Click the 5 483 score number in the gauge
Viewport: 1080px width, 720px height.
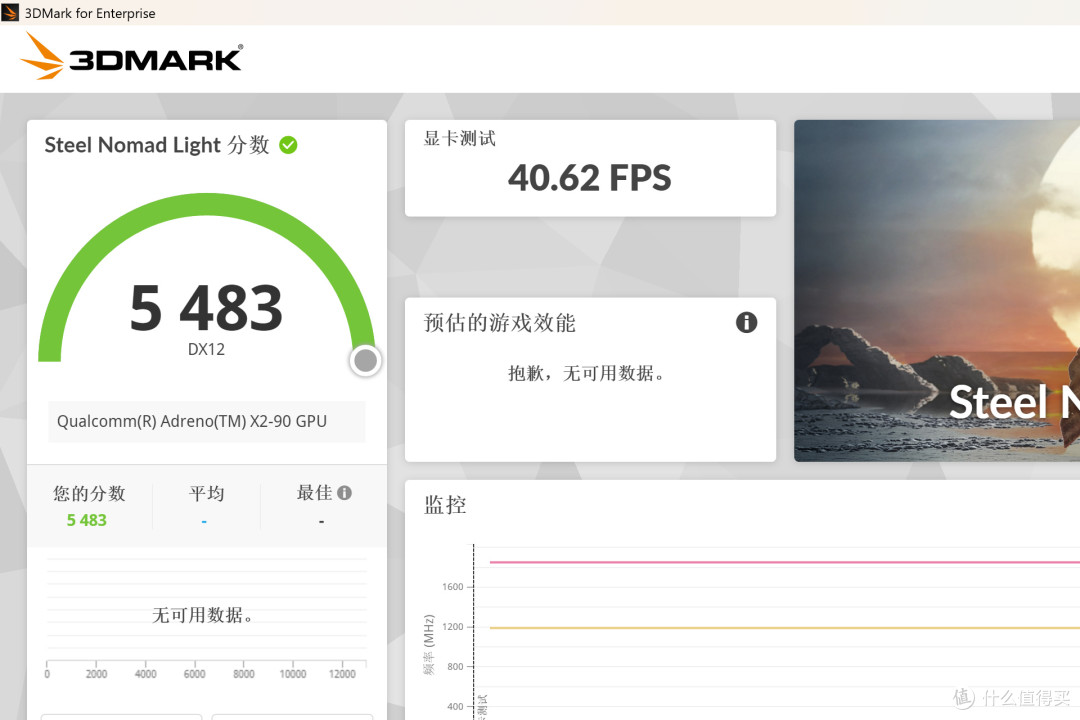(206, 308)
